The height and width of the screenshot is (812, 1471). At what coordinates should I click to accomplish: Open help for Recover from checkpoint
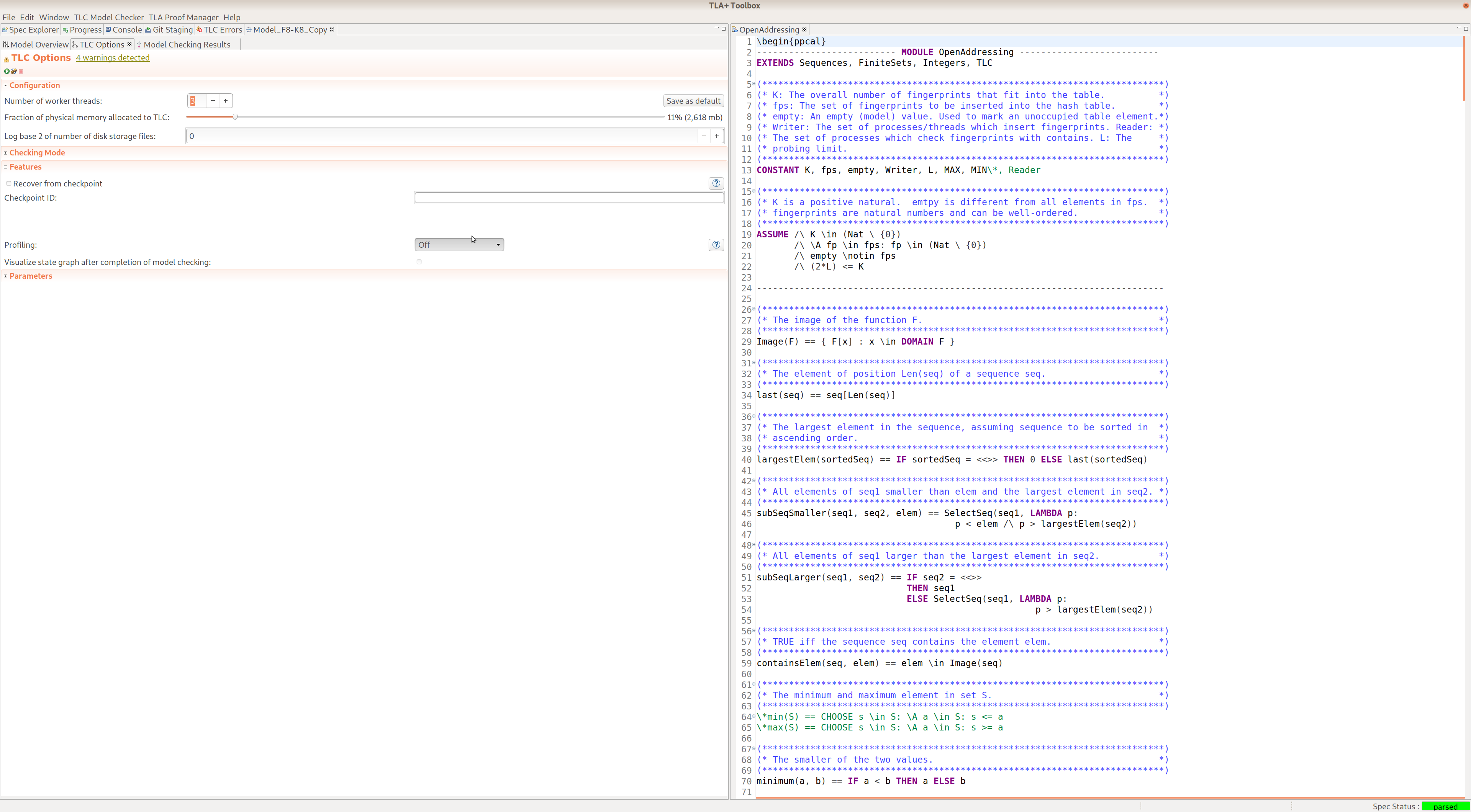point(716,183)
